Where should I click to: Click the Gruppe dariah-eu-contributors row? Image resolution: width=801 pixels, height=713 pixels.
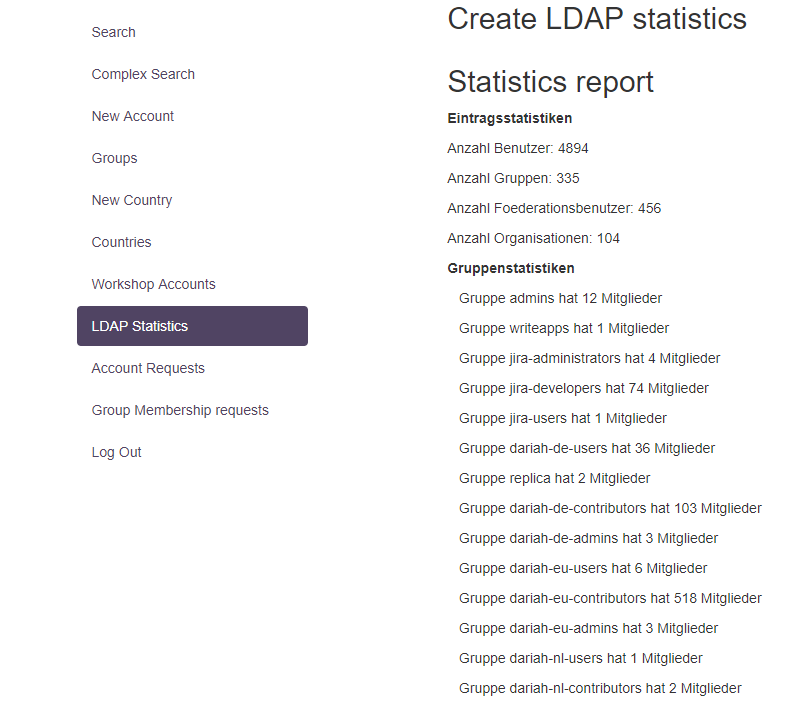pyautogui.click(x=610, y=598)
